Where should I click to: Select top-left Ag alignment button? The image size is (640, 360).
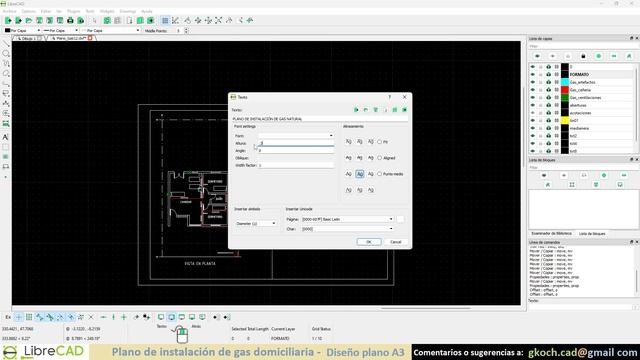click(x=349, y=142)
